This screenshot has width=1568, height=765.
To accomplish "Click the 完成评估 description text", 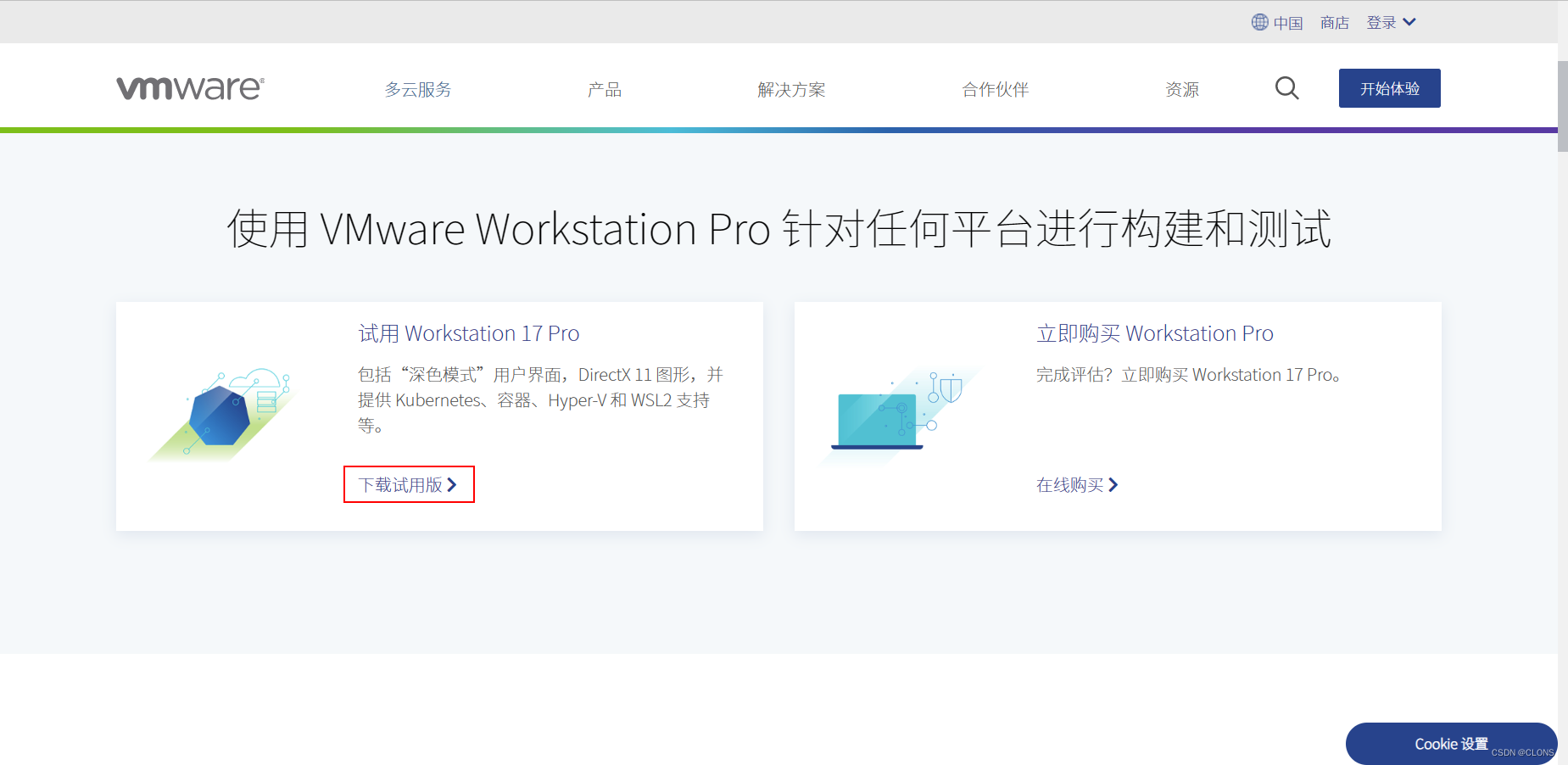I will 1188,375.
